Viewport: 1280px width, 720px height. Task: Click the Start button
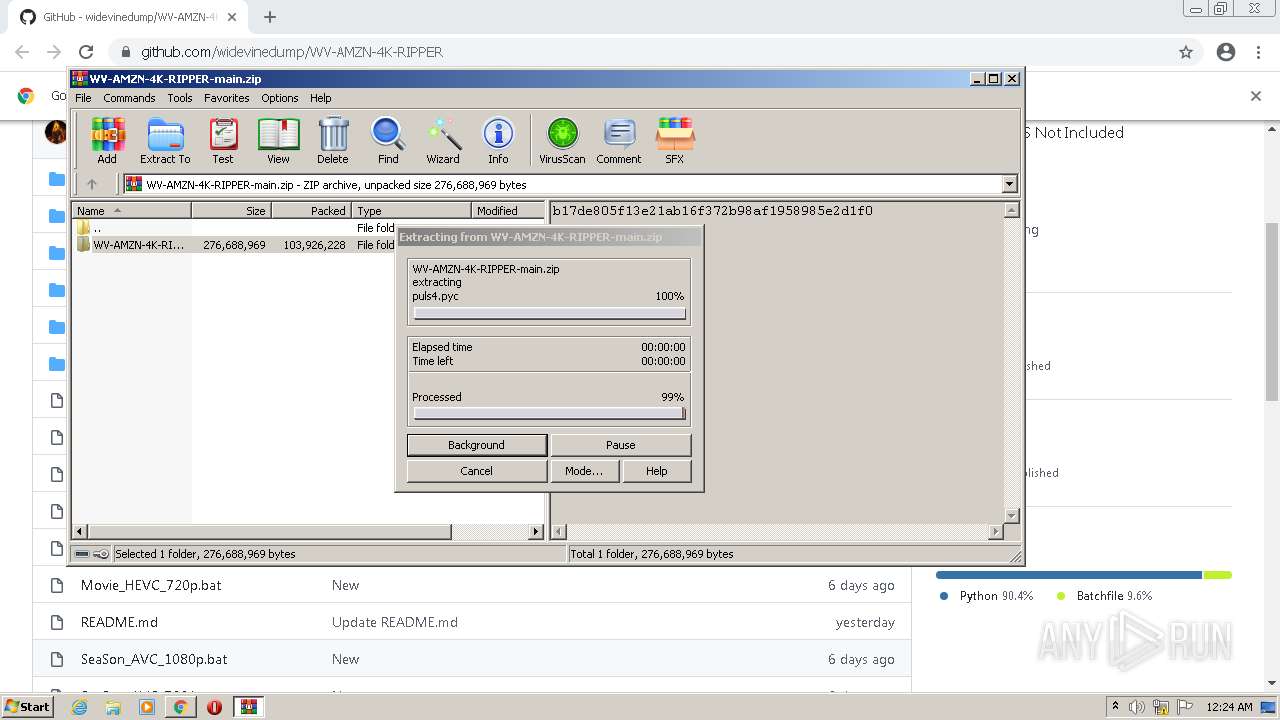tap(27, 707)
